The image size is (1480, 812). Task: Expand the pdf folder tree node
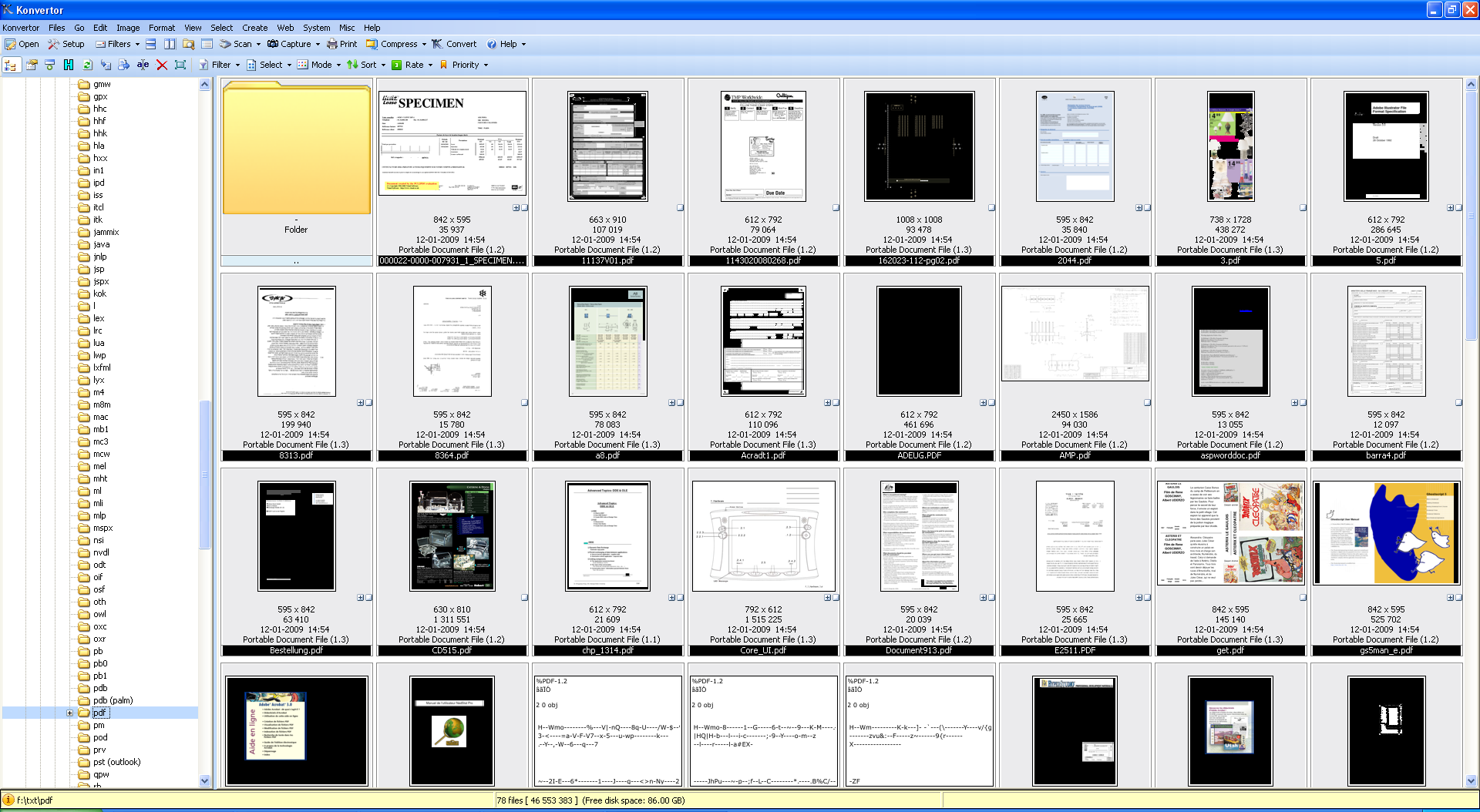coord(69,713)
